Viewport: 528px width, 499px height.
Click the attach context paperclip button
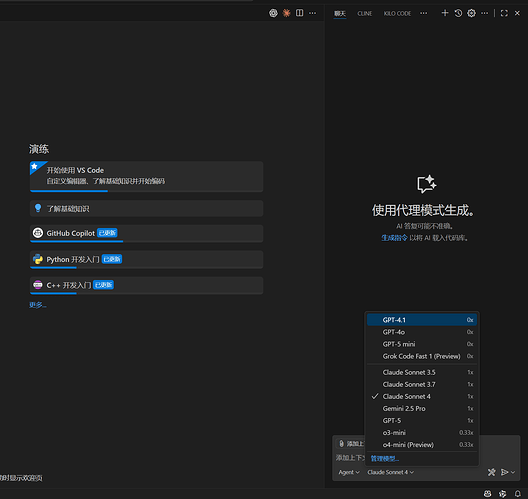pyautogui.click(x=350, y=444)
